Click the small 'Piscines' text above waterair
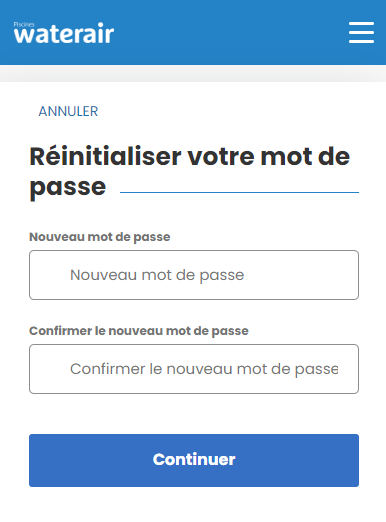The width and height of the screenshot is (386, 522). click(x=24, y=24)
